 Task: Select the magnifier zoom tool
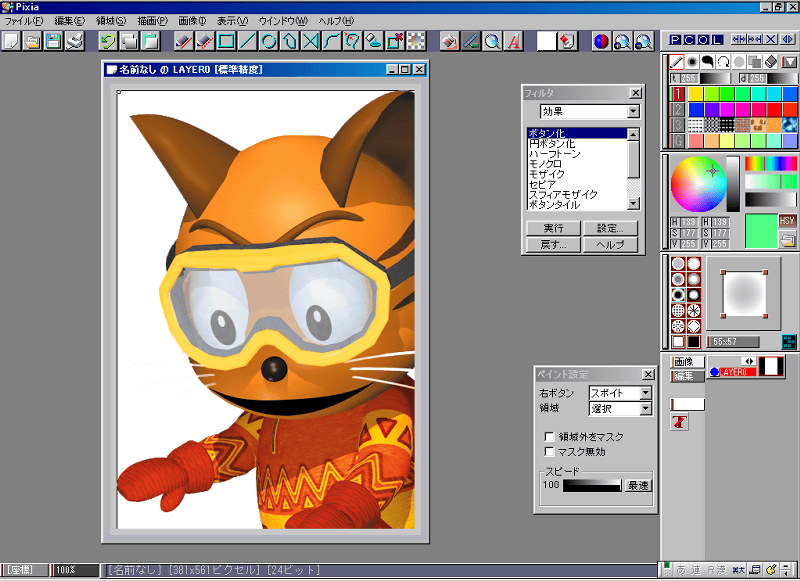(492, 41)
